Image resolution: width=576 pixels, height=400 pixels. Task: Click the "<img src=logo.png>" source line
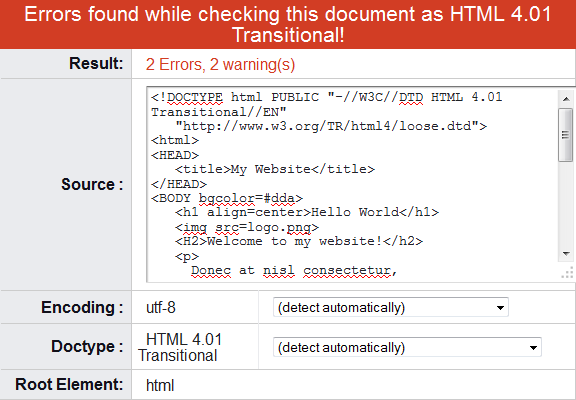[x=247, y=227]
